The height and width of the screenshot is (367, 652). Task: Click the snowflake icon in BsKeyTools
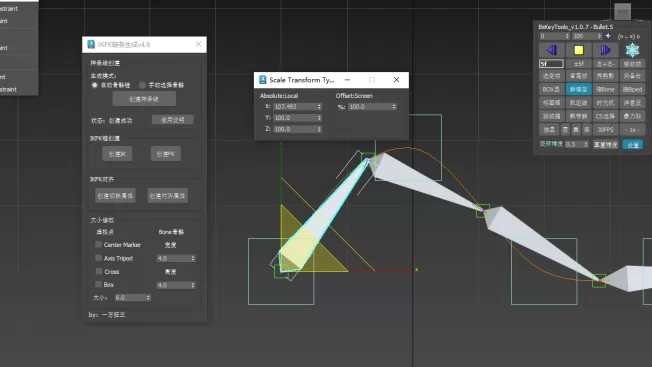point(632,50)
